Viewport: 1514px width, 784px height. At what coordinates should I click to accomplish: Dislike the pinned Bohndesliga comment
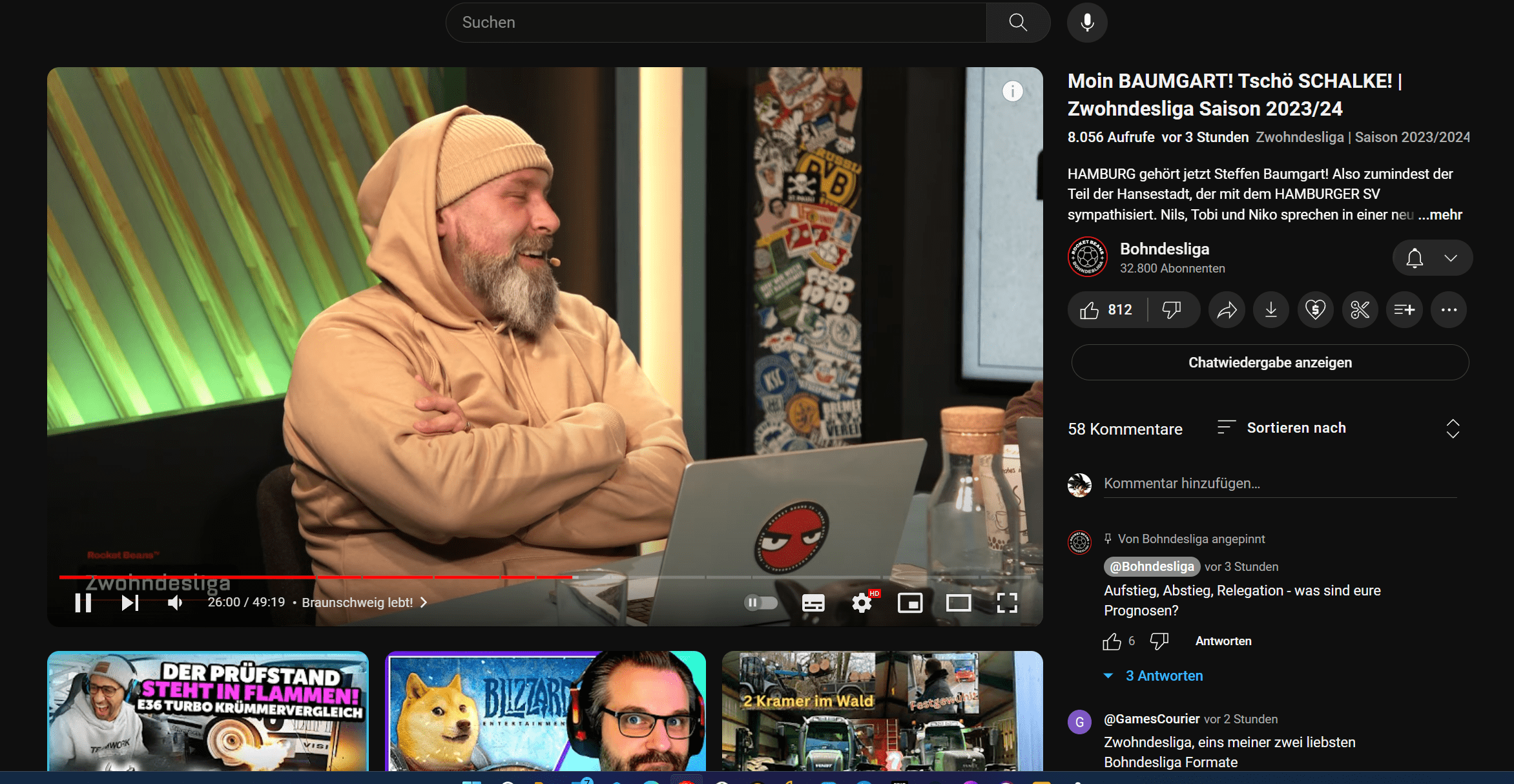pos(1159,641)
